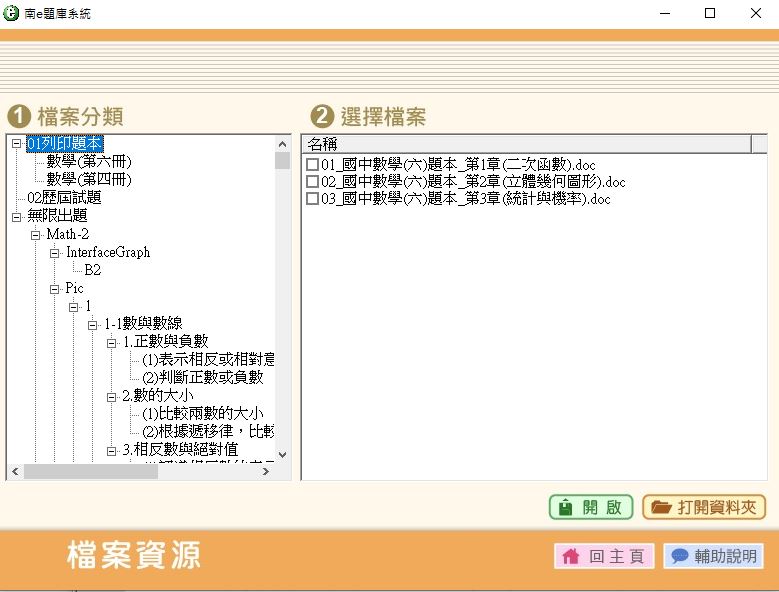Image resolution: width=779 pixels, height=592 pixels.
Task: Check the 第1章(二次函數).doc file checkbox
Action: [x=312, y=164]
